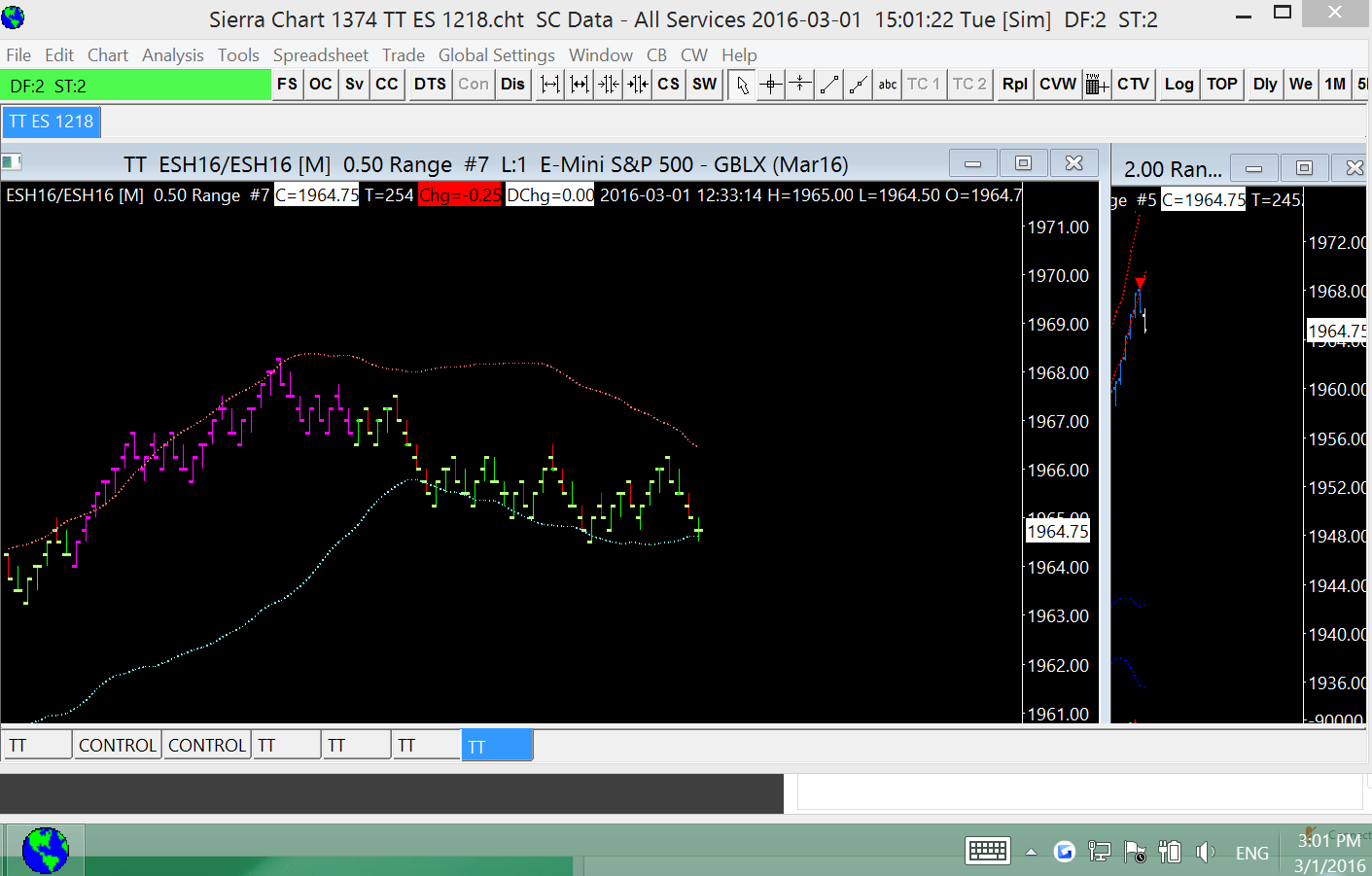The image size is (1372, 876).
Task: Maximize the ESH16 0.50 Range chart window
Action: click(x=1023, y=163)
